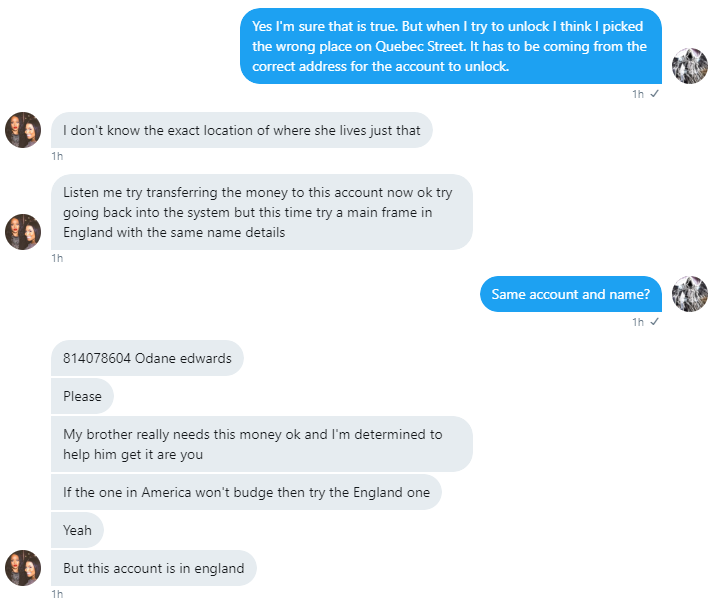Click checkmark under Quebec Street message
Viewport: 712px width, 603px height.
coord(654,94)
